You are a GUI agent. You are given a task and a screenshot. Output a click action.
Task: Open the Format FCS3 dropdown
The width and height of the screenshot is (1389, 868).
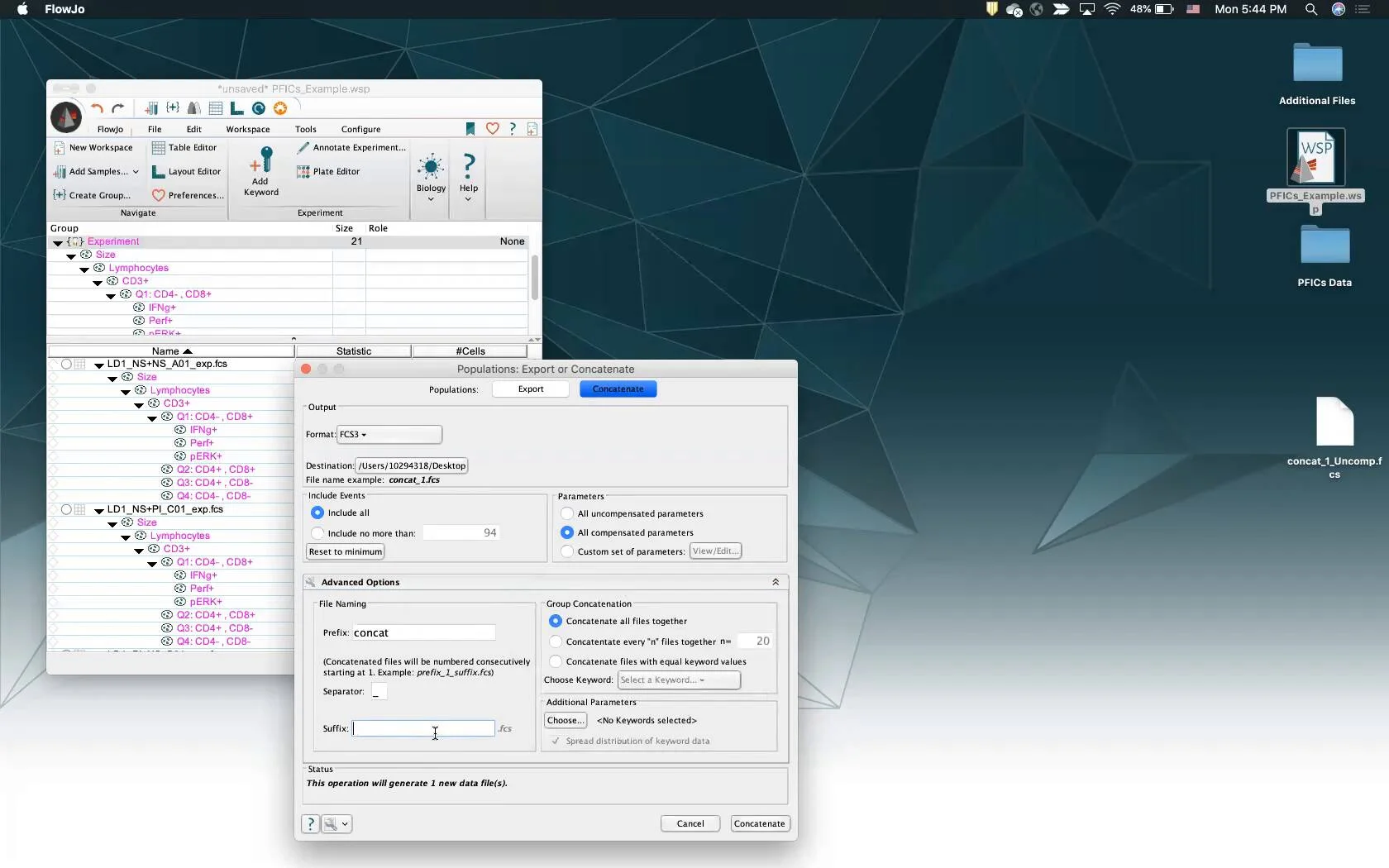point(389,434)
